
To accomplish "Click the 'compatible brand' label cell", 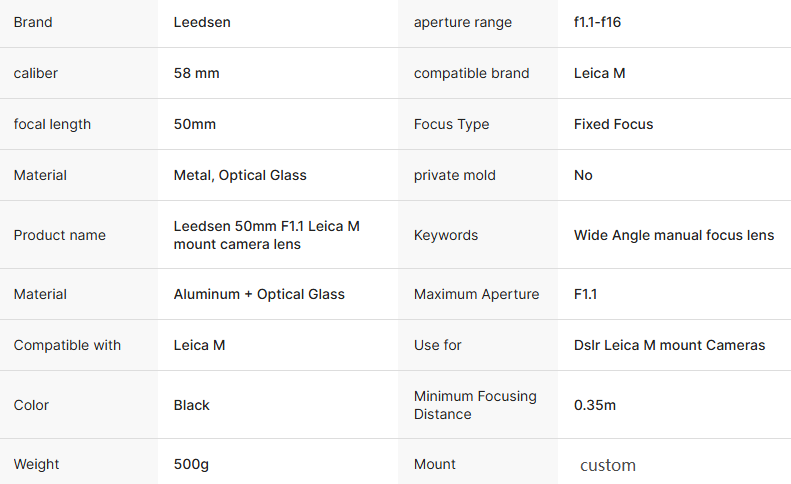I will tap(471, 73).
